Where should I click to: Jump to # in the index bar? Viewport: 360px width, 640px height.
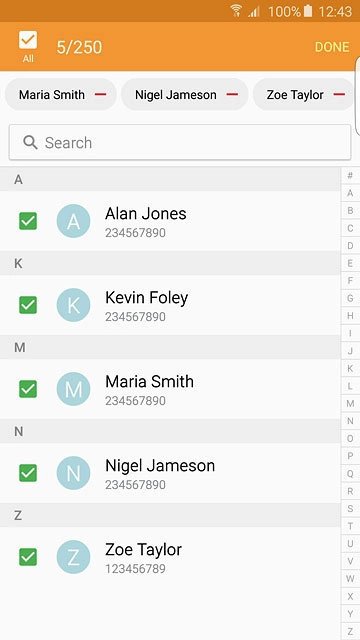tap(350, 176)
